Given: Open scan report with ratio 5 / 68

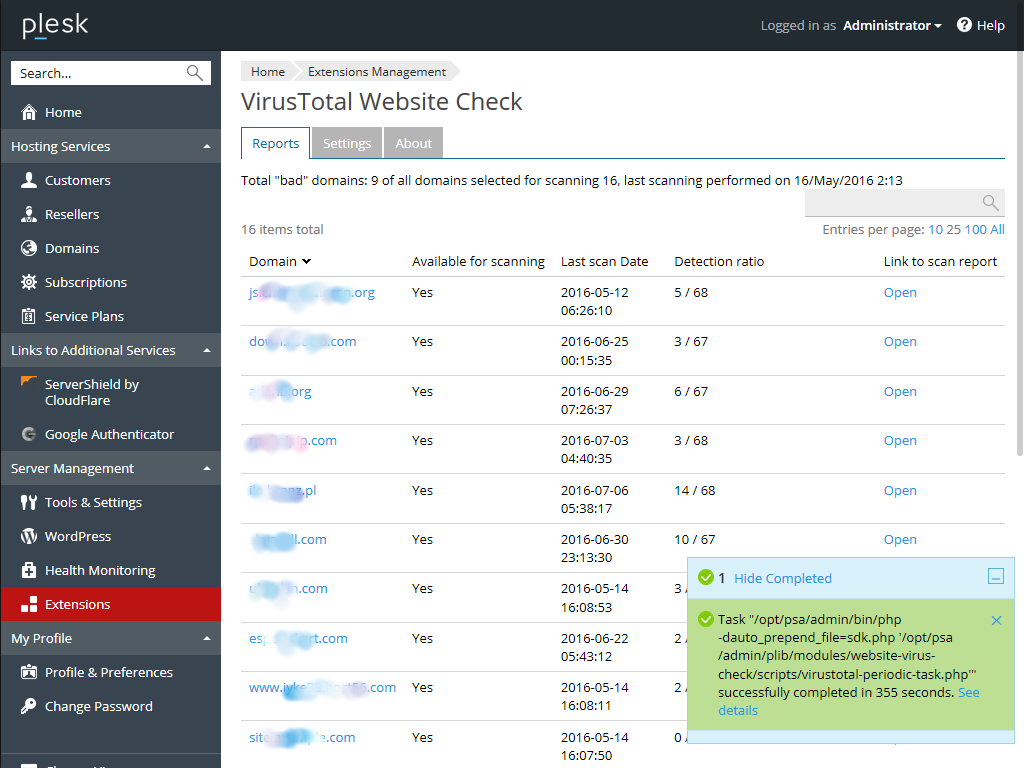Looking at the screenshot, I should point(900,293).
